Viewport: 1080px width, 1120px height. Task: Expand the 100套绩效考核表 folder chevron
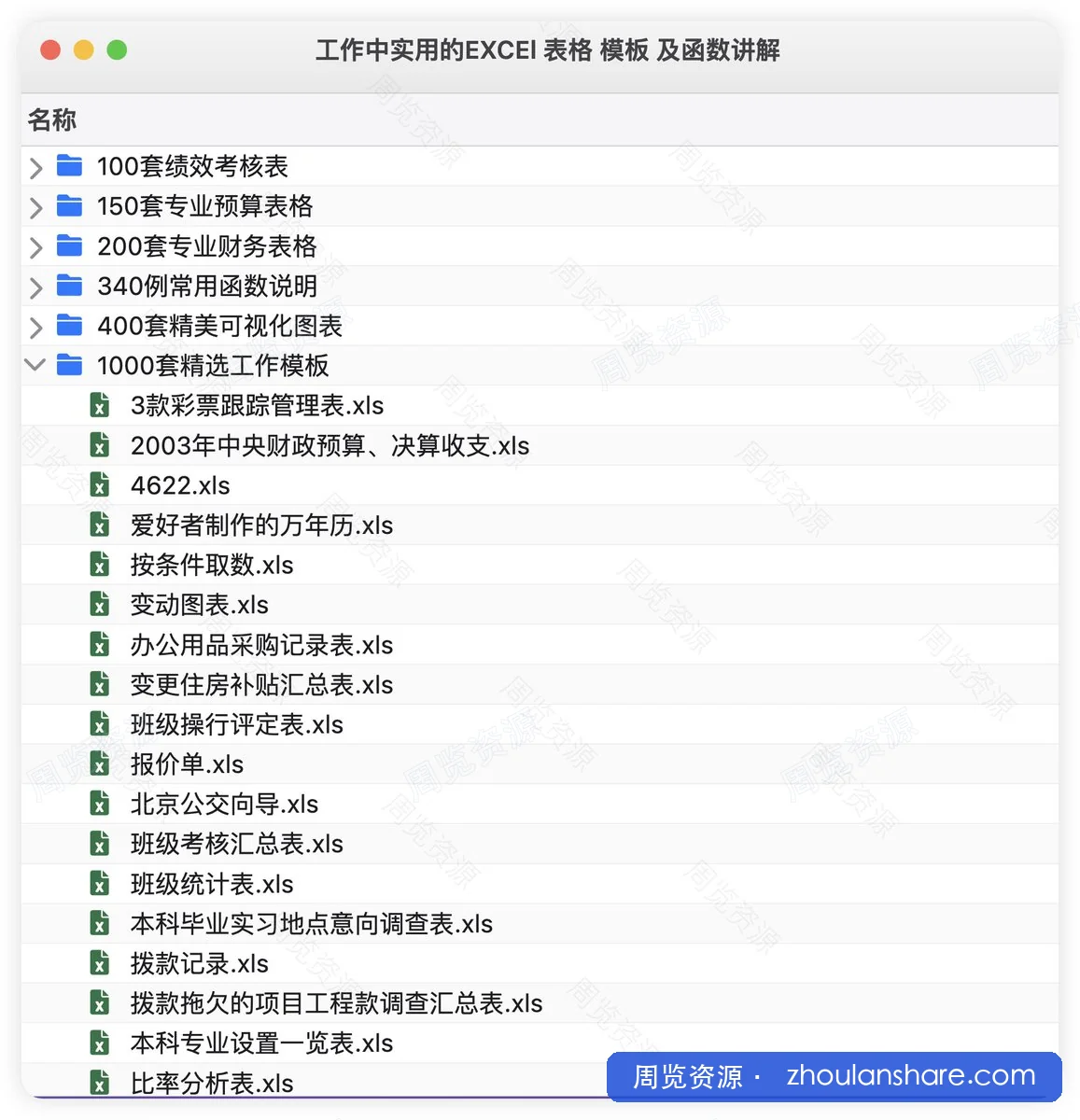click(36, 167)
